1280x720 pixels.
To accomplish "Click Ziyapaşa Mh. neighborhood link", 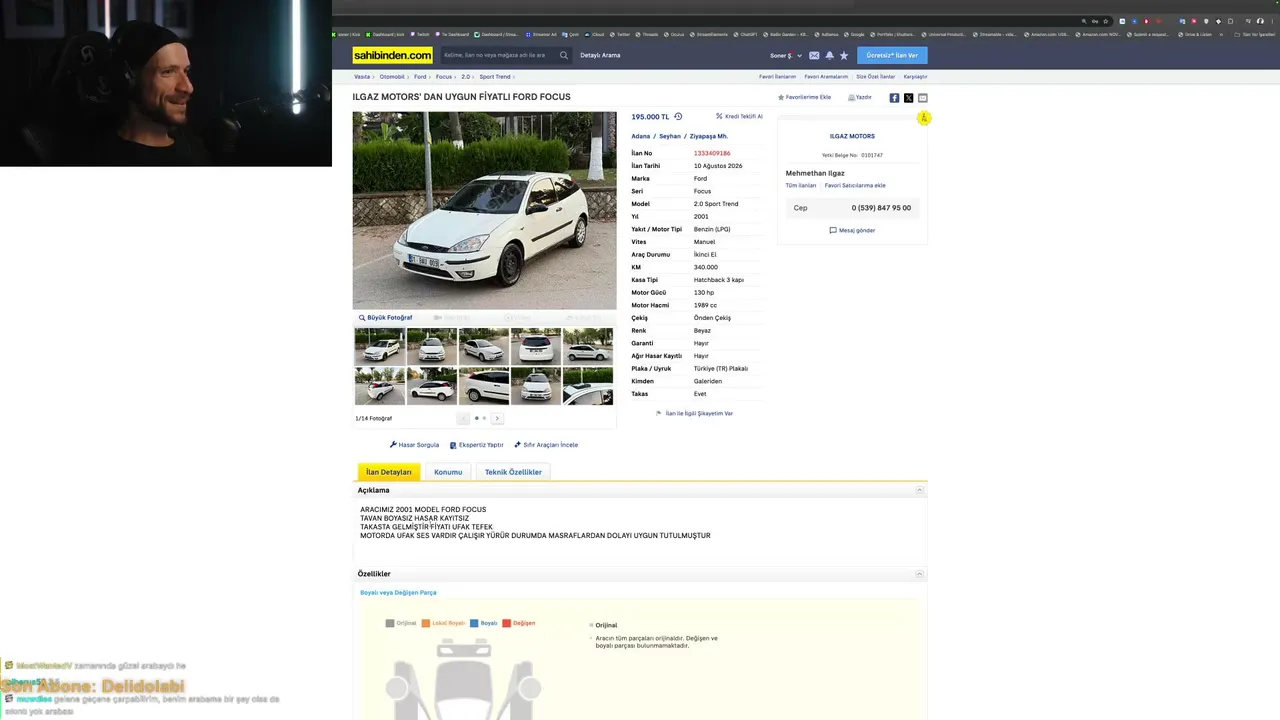I will click(x=709, y=136).
